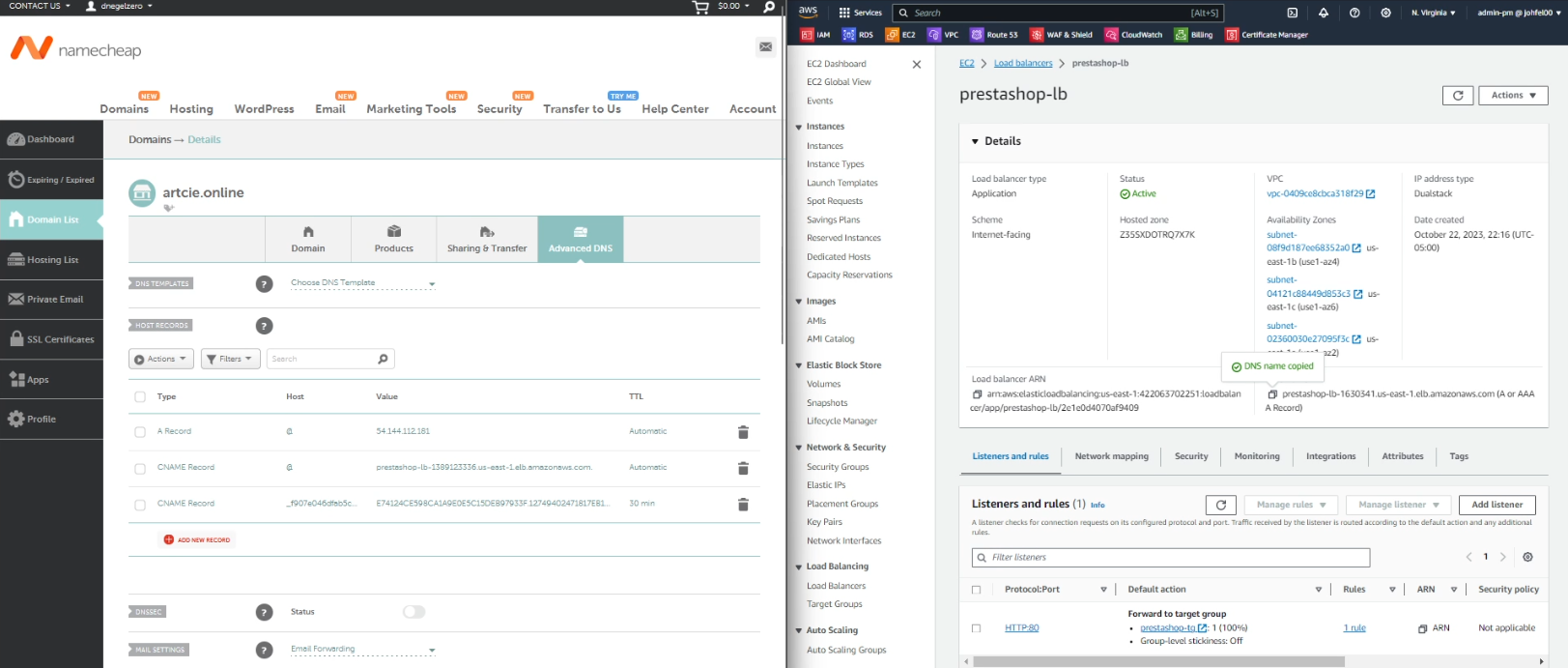
Task: Select all listeners header checkbox
Action: (976, 590)
